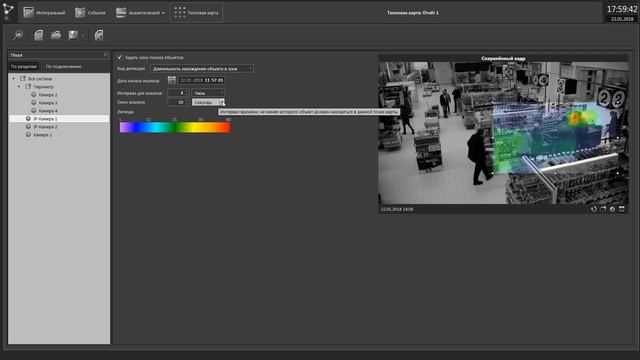The width and height of the screenshot is (640, 360).
Task: Select Камера 1 in the tree
Action: (x=42, y=135)
